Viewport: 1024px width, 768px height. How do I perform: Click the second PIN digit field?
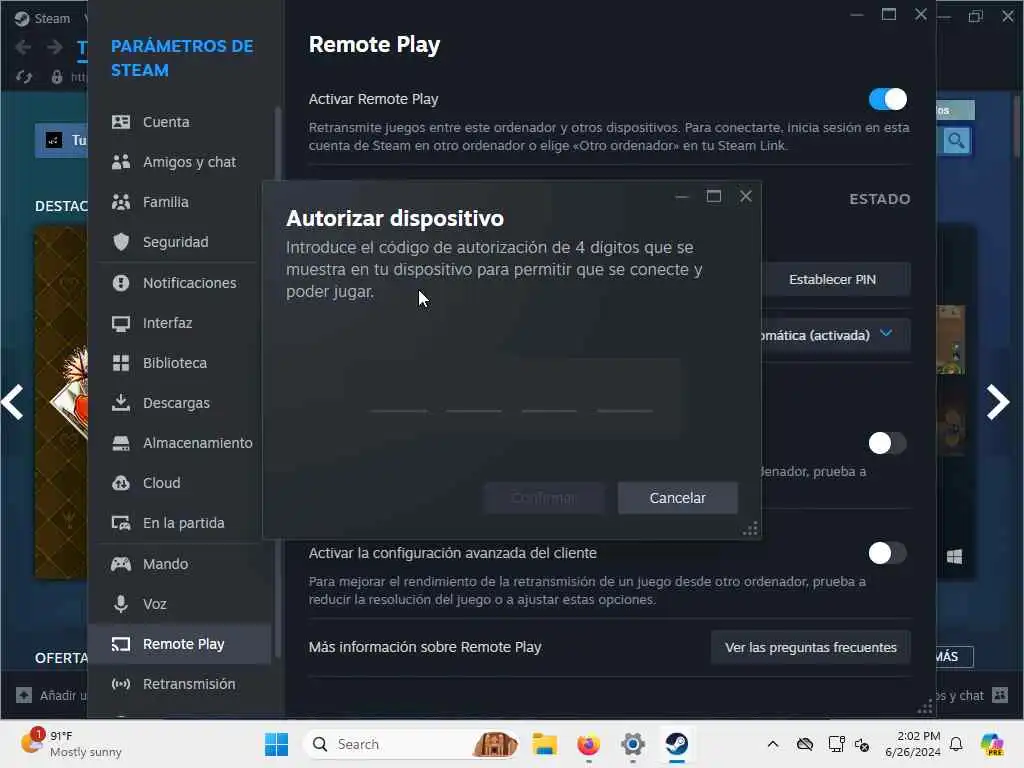pyautogui.click(x=474, y=398)
